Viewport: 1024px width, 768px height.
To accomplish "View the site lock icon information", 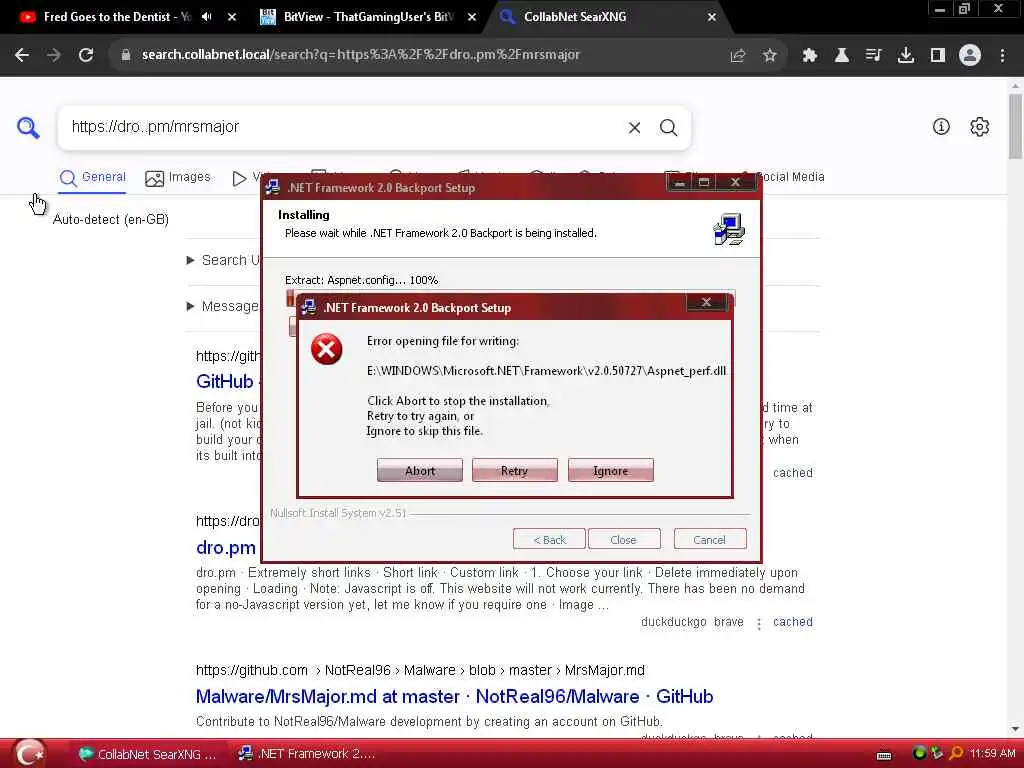I will tap(126, 55).
